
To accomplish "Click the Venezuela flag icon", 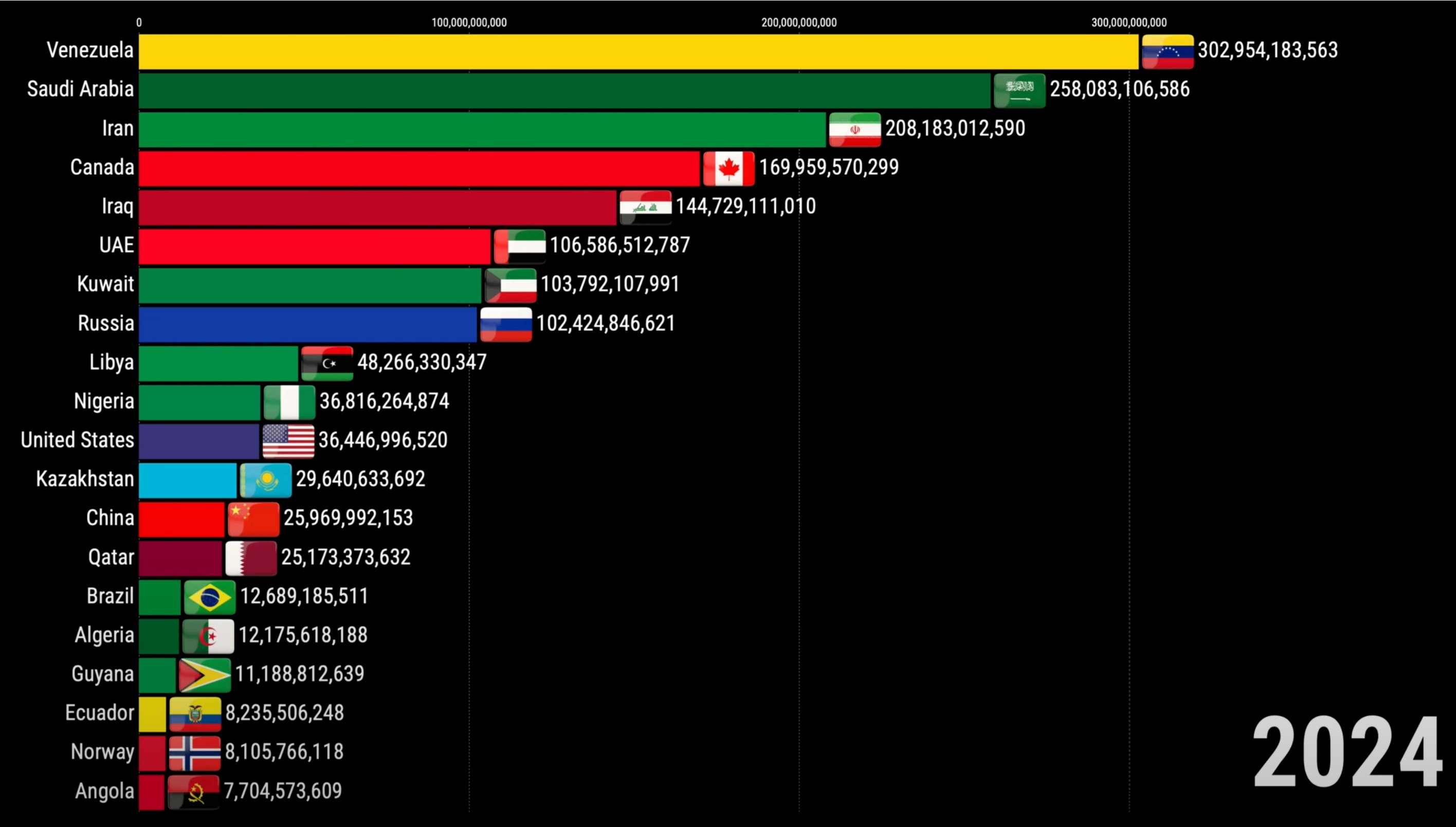I will pos(1168,52).
